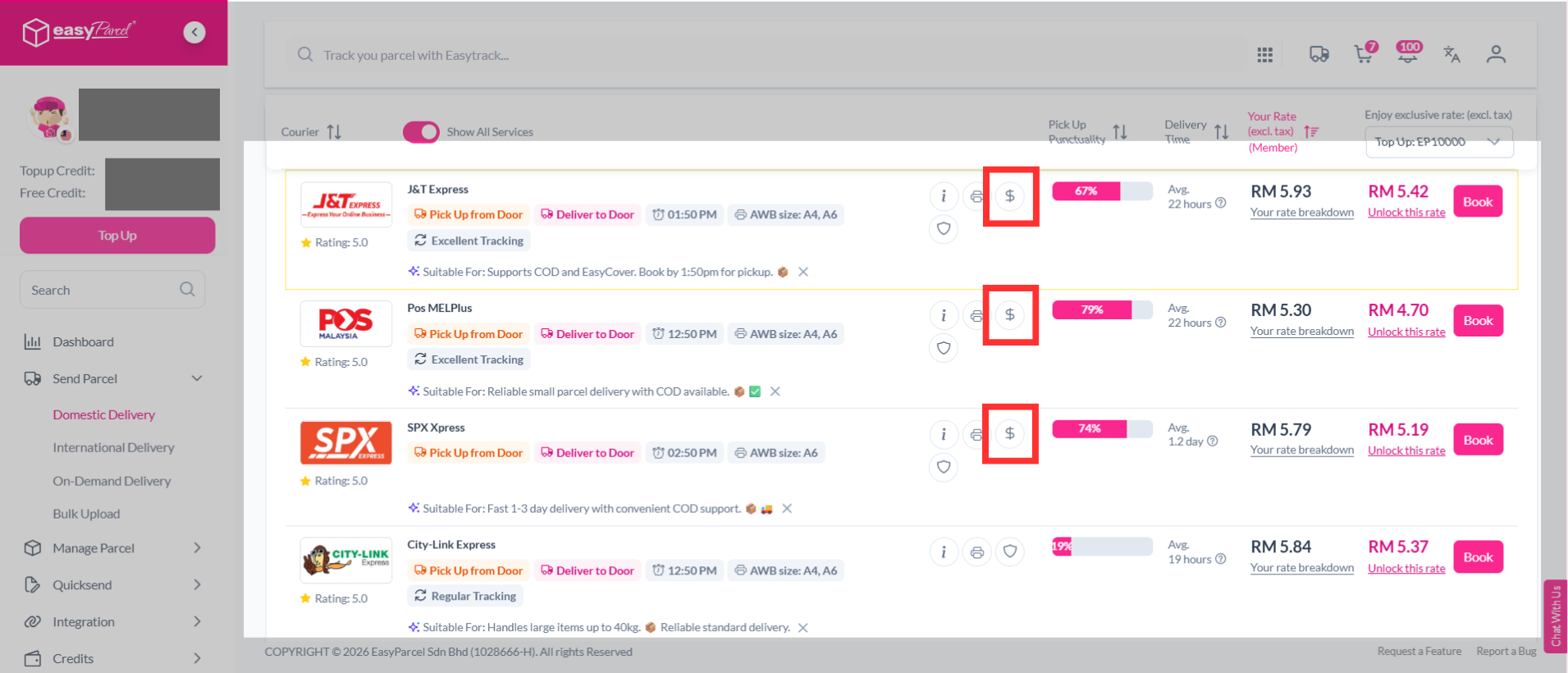Sort by Pick Up Punctuality arrows
The height and width of the screenshot is (673, 1568).
click(x=1120, y=131)
